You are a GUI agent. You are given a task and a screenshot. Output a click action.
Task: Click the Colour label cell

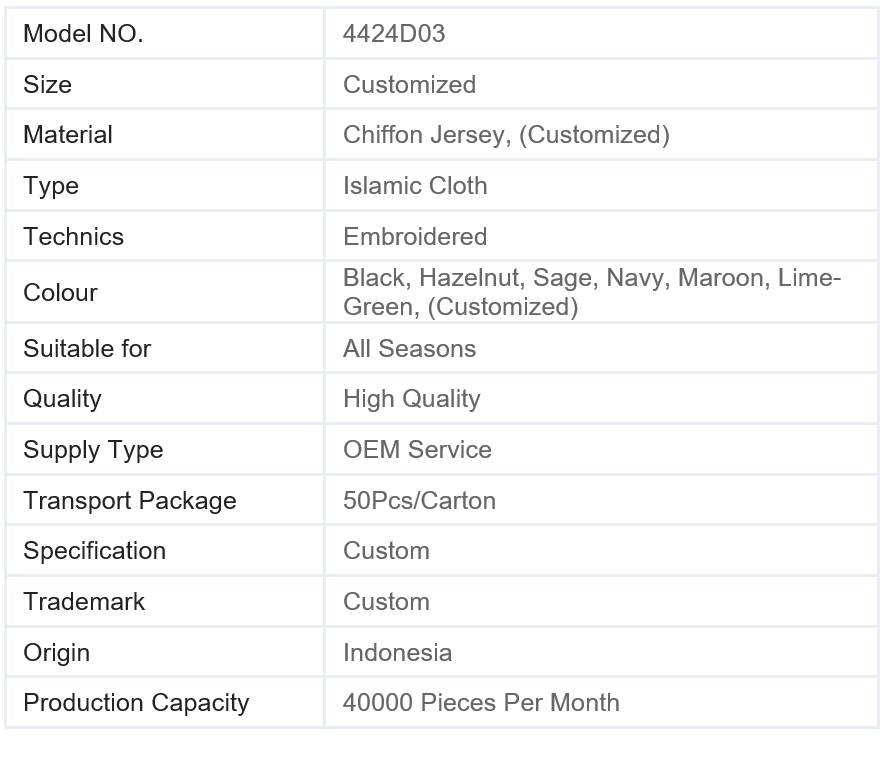(x=60, y=293)
